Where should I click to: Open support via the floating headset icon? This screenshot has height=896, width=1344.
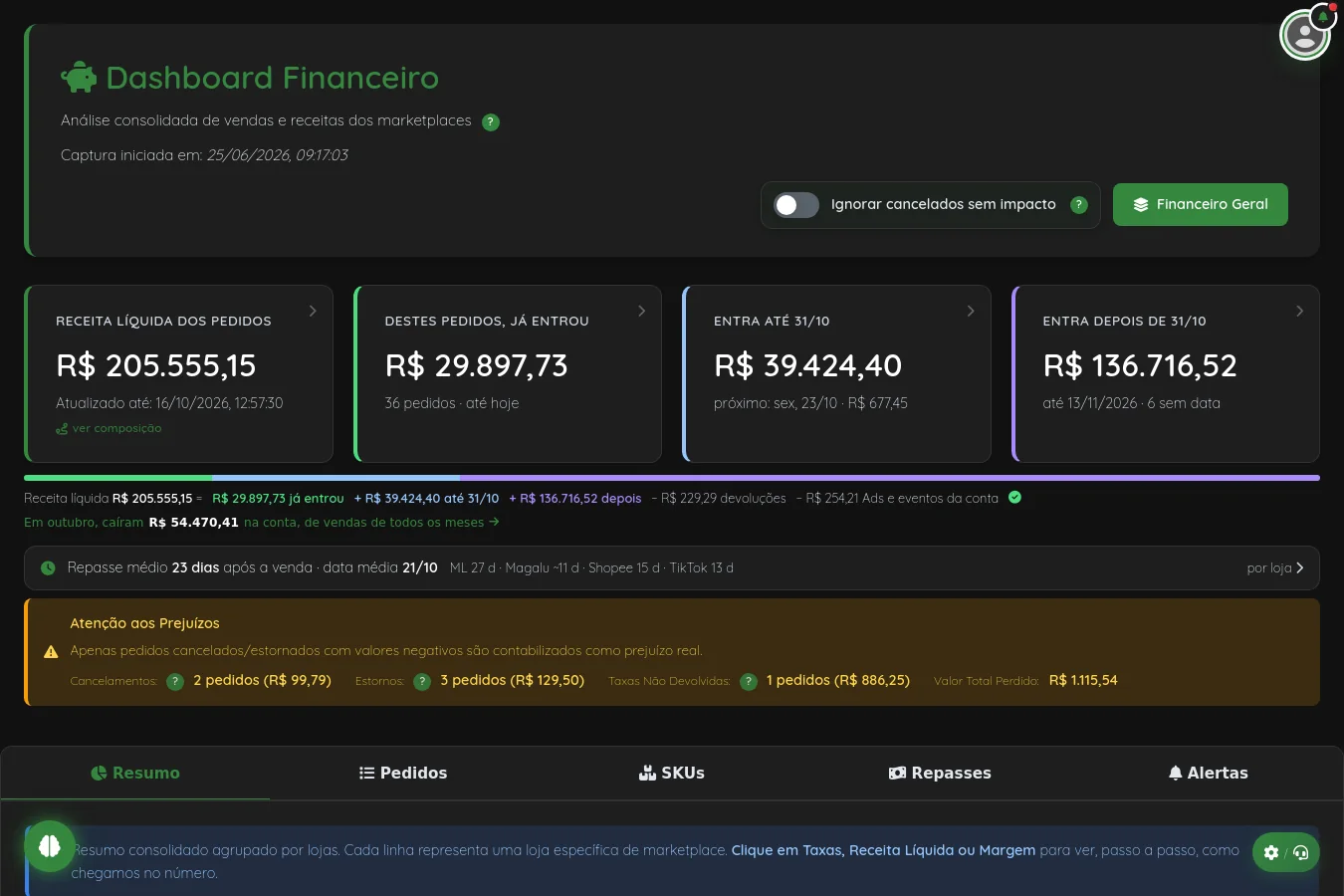[x=1300, y=852]
